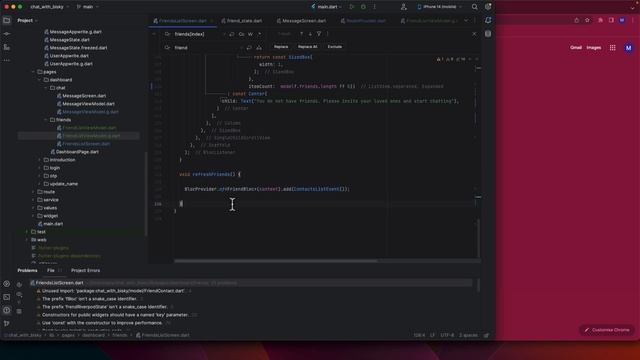
Task: Select warning about 'const' with the constructor
Action: (104, 323)
